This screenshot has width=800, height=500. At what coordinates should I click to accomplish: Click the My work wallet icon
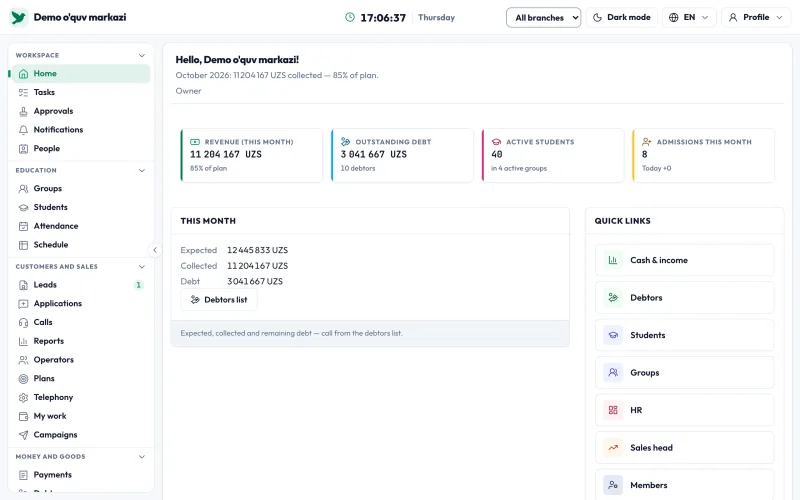tap(23, 416)
